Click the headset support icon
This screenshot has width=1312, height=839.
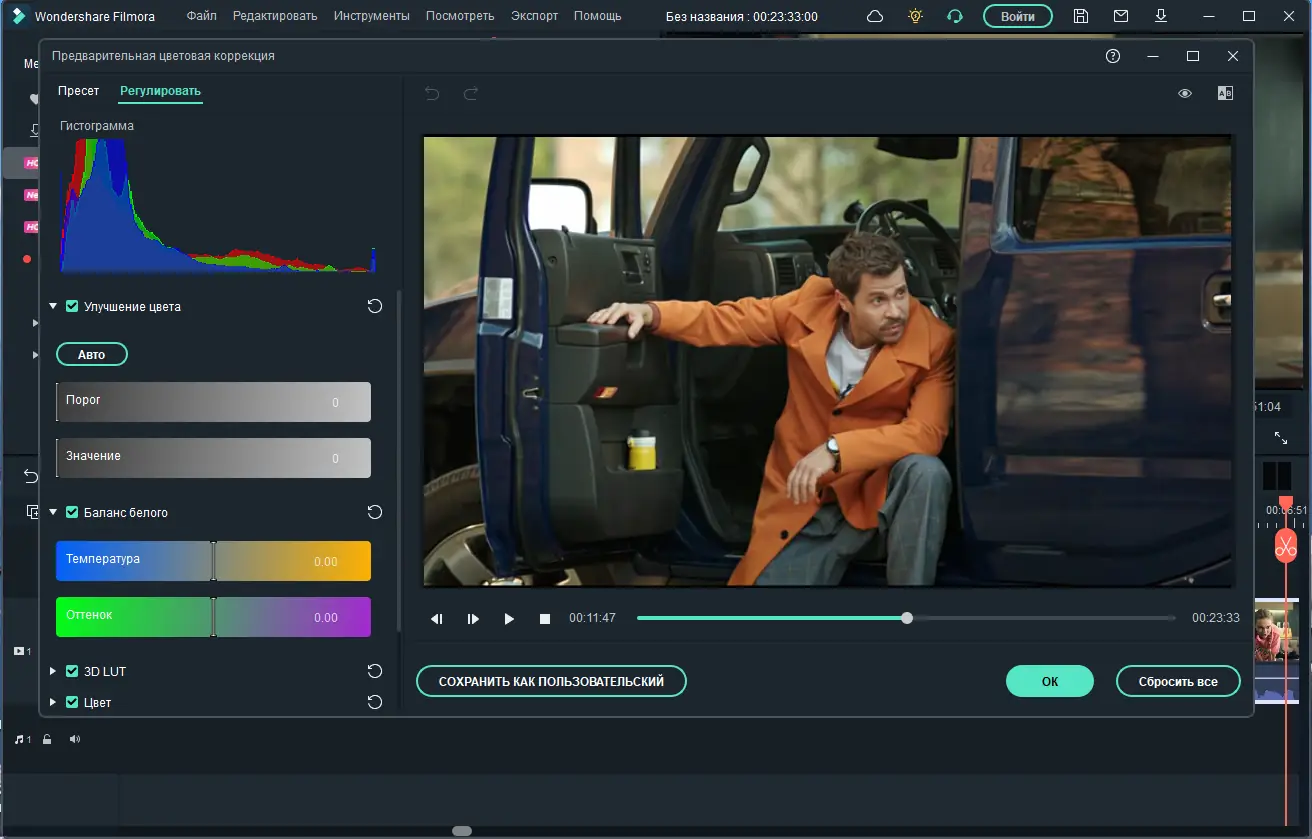coord(955,16)
